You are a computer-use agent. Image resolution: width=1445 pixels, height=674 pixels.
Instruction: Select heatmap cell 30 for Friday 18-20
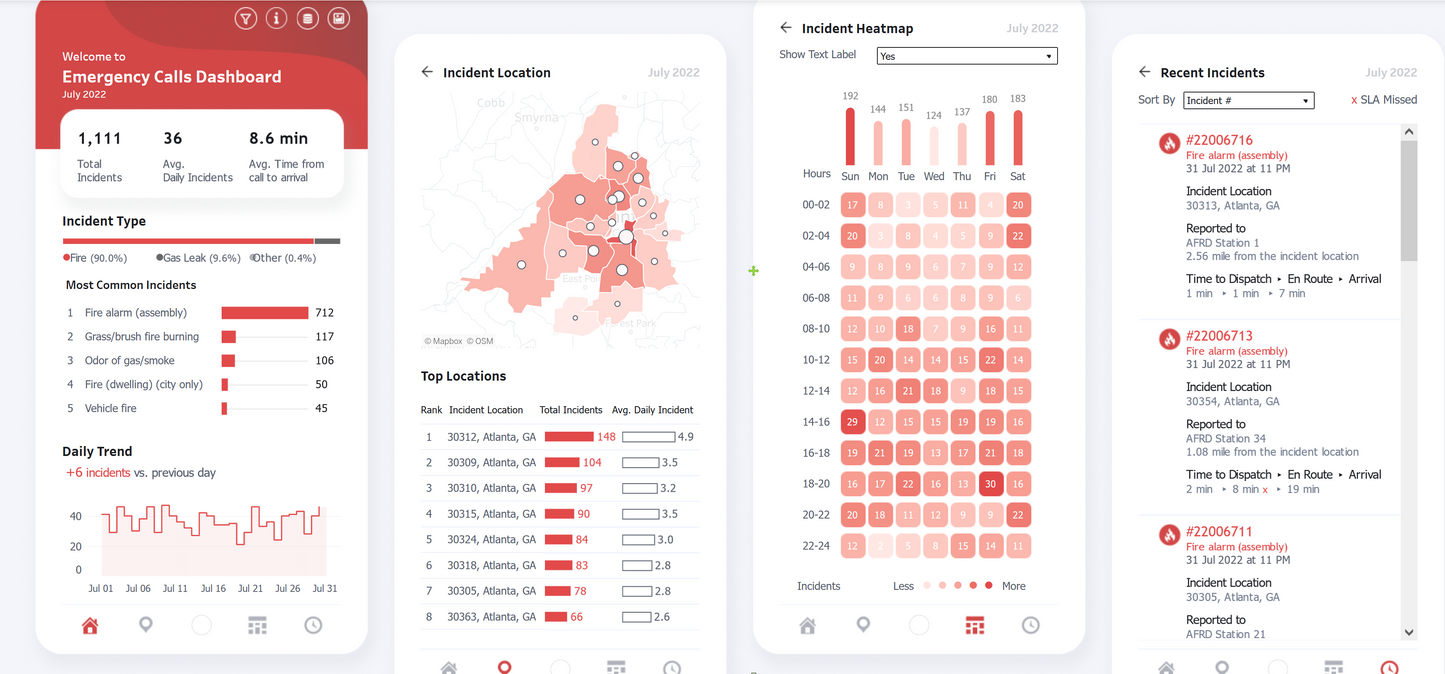[990, 484]
